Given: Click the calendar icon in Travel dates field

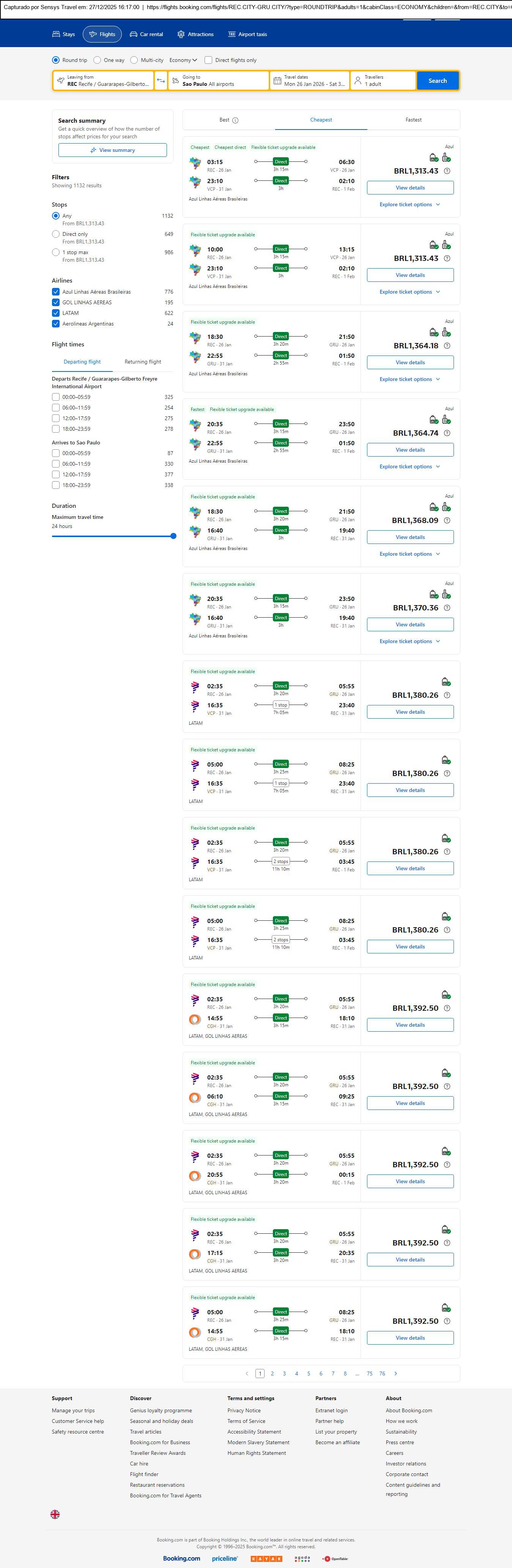Looking at the screenshot, I should [x=277, y=81].
